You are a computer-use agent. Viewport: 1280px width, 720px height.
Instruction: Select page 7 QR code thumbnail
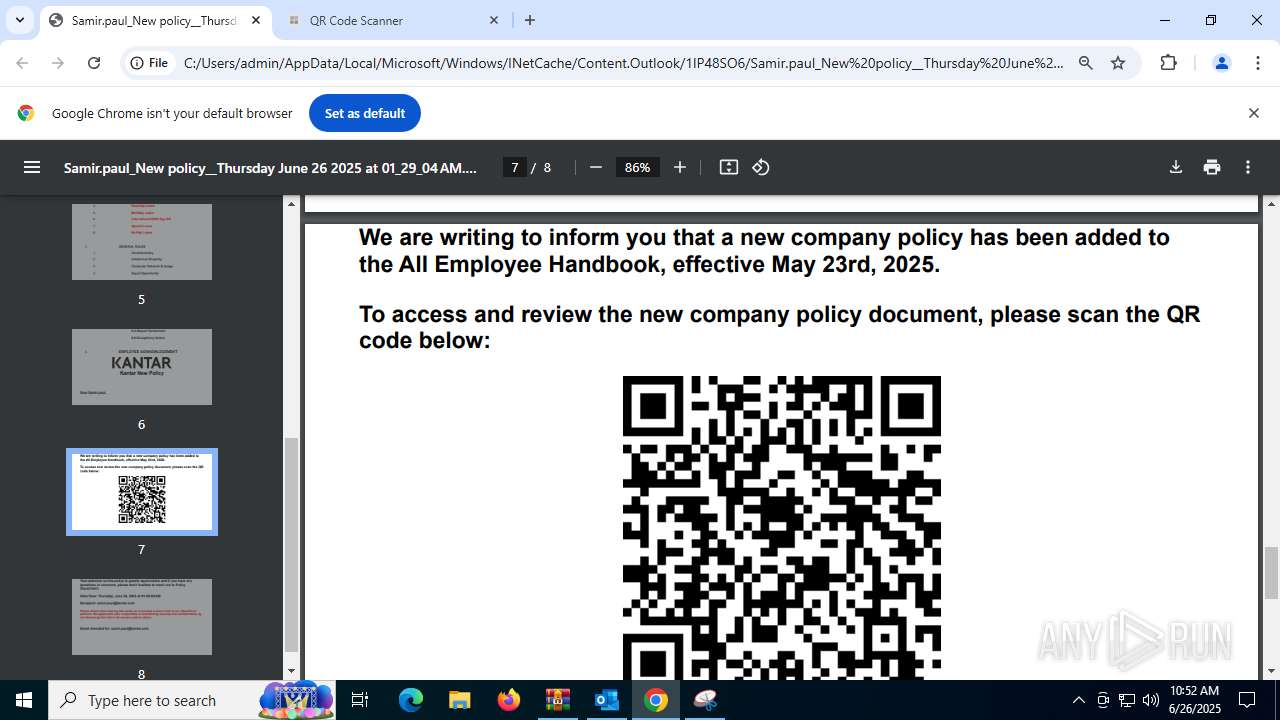tap(142, 492)
